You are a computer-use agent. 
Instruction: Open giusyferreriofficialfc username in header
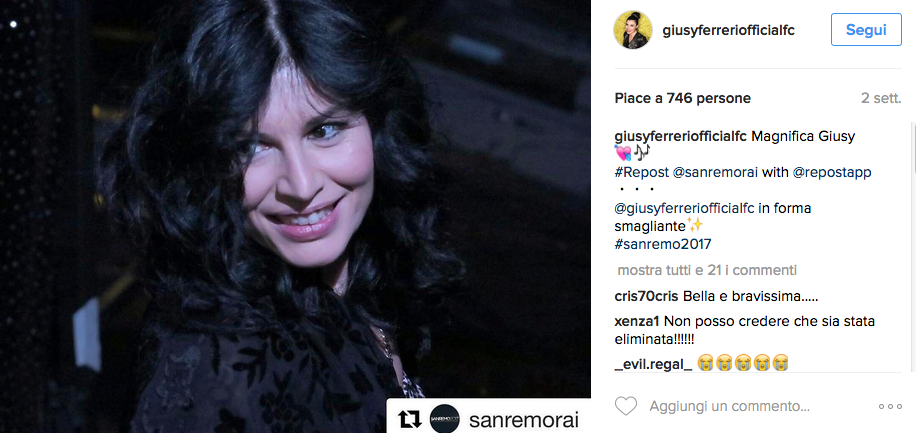[728, 30]
